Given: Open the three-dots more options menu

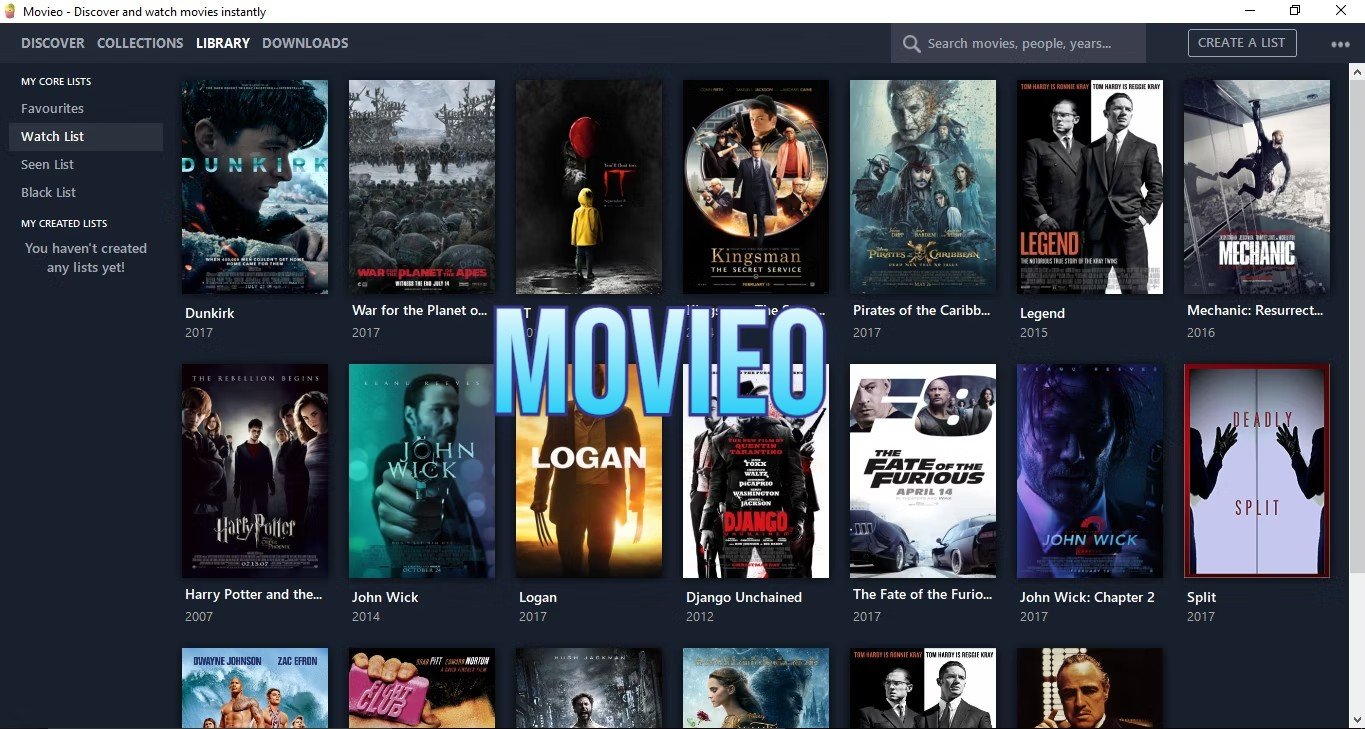Looking at the screenshot, I should pos(1340,44).
